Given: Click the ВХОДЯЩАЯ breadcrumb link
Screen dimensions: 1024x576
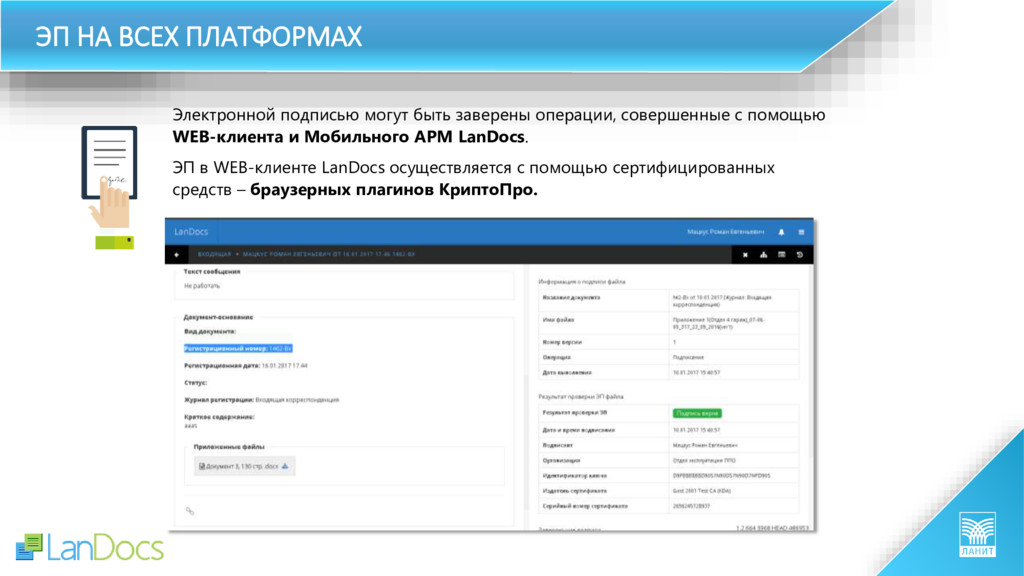Looking at the screenshot, I should (214, 254).
